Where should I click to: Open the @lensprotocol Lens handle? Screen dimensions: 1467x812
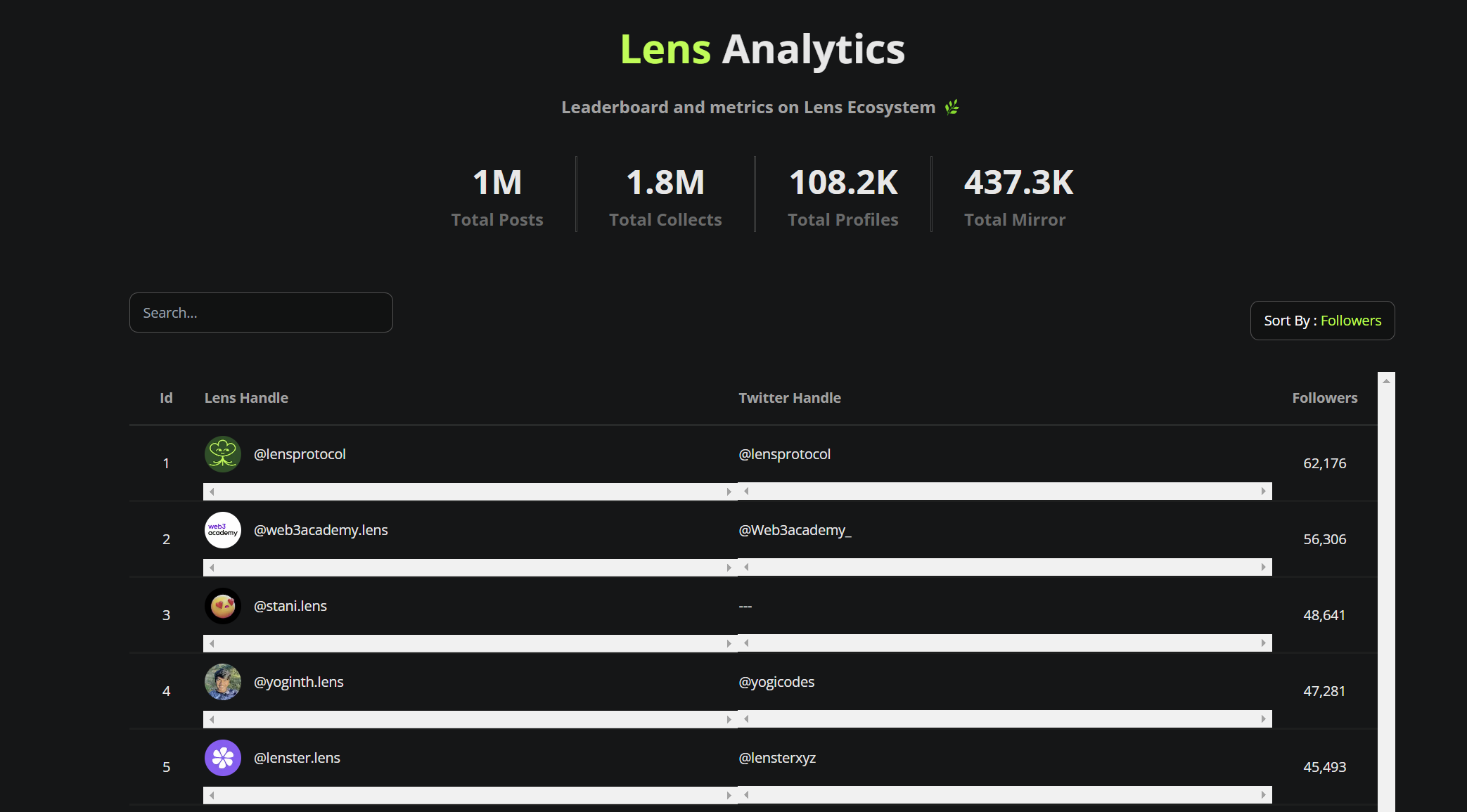coord(300,454)
